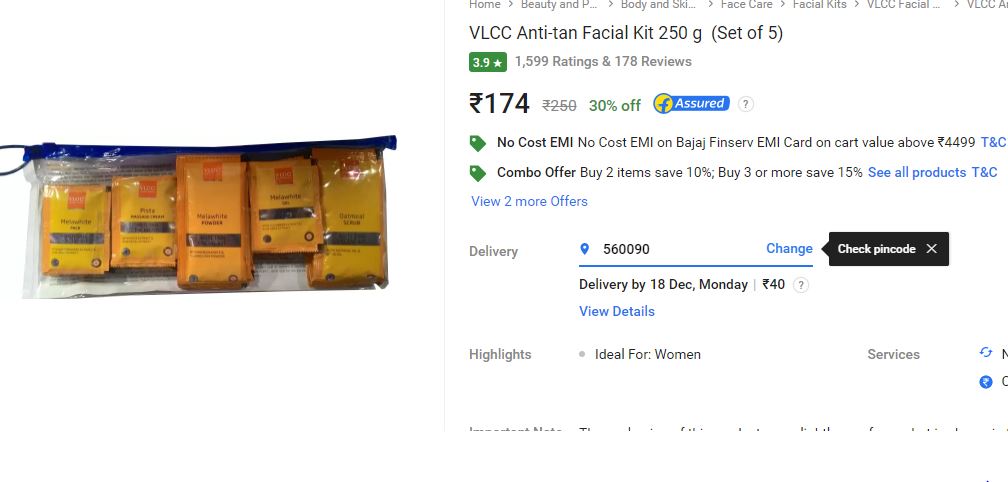Click the location pin icon by pincode

click(x=584, y=249)
